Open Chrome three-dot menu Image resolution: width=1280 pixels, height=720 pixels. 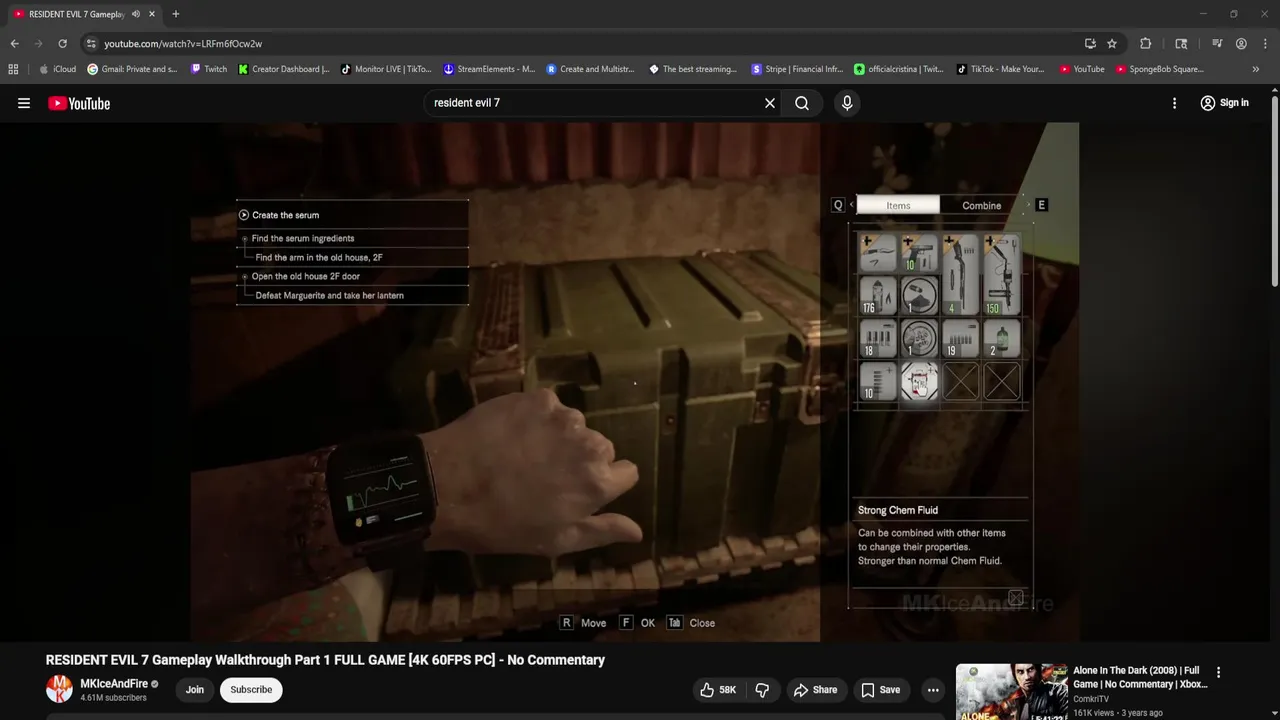point(1264,44)
